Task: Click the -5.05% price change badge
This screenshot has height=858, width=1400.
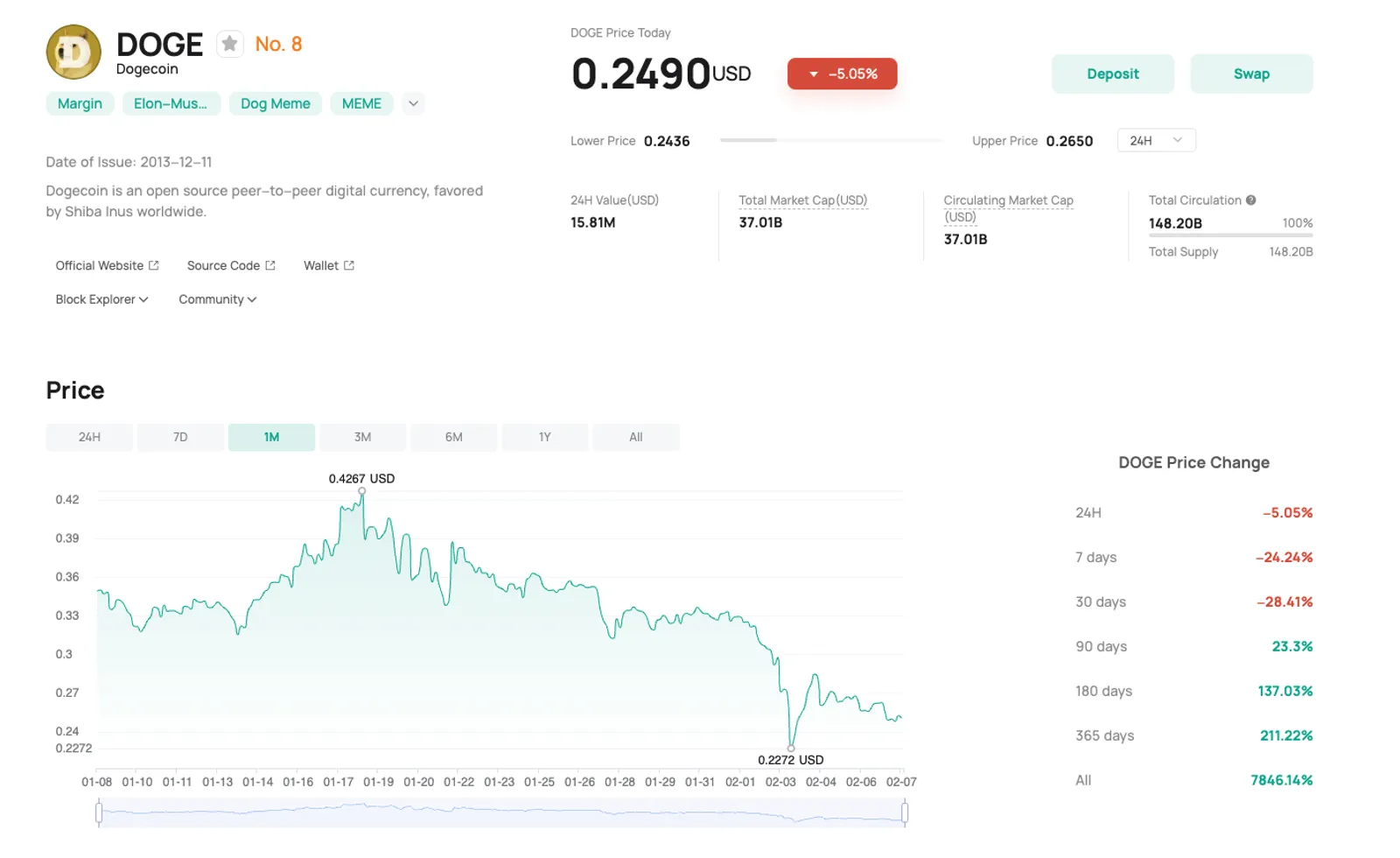Action: [843, 74]
